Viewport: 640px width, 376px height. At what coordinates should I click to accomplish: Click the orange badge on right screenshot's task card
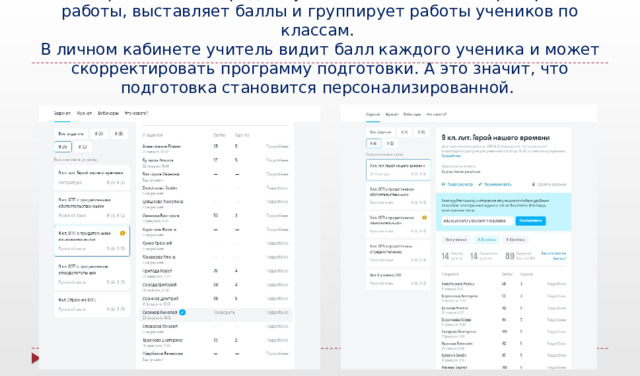[x=424, y=218]
